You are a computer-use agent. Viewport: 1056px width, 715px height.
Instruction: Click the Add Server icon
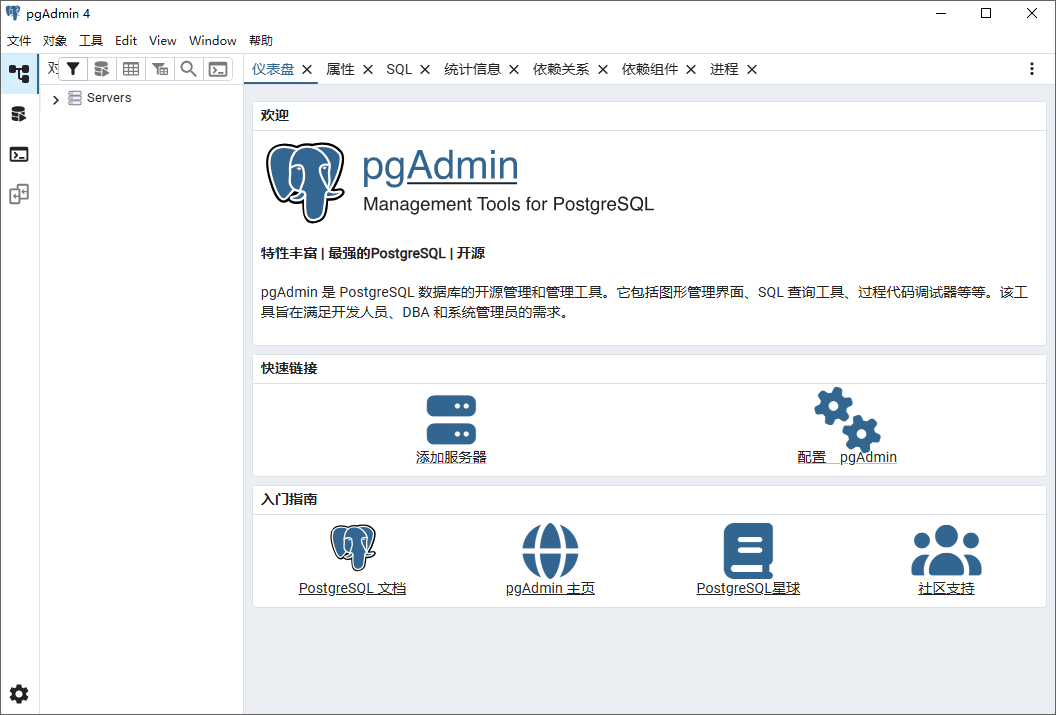pos(451,419)
